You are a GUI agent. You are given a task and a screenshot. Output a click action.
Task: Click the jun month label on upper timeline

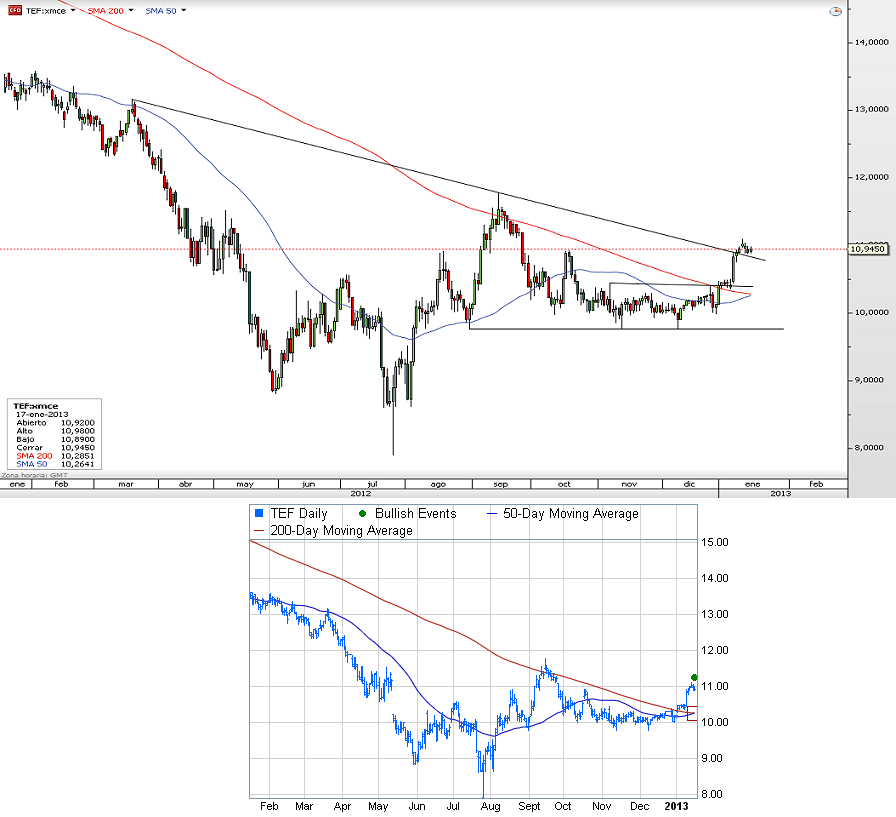(309, 484)
